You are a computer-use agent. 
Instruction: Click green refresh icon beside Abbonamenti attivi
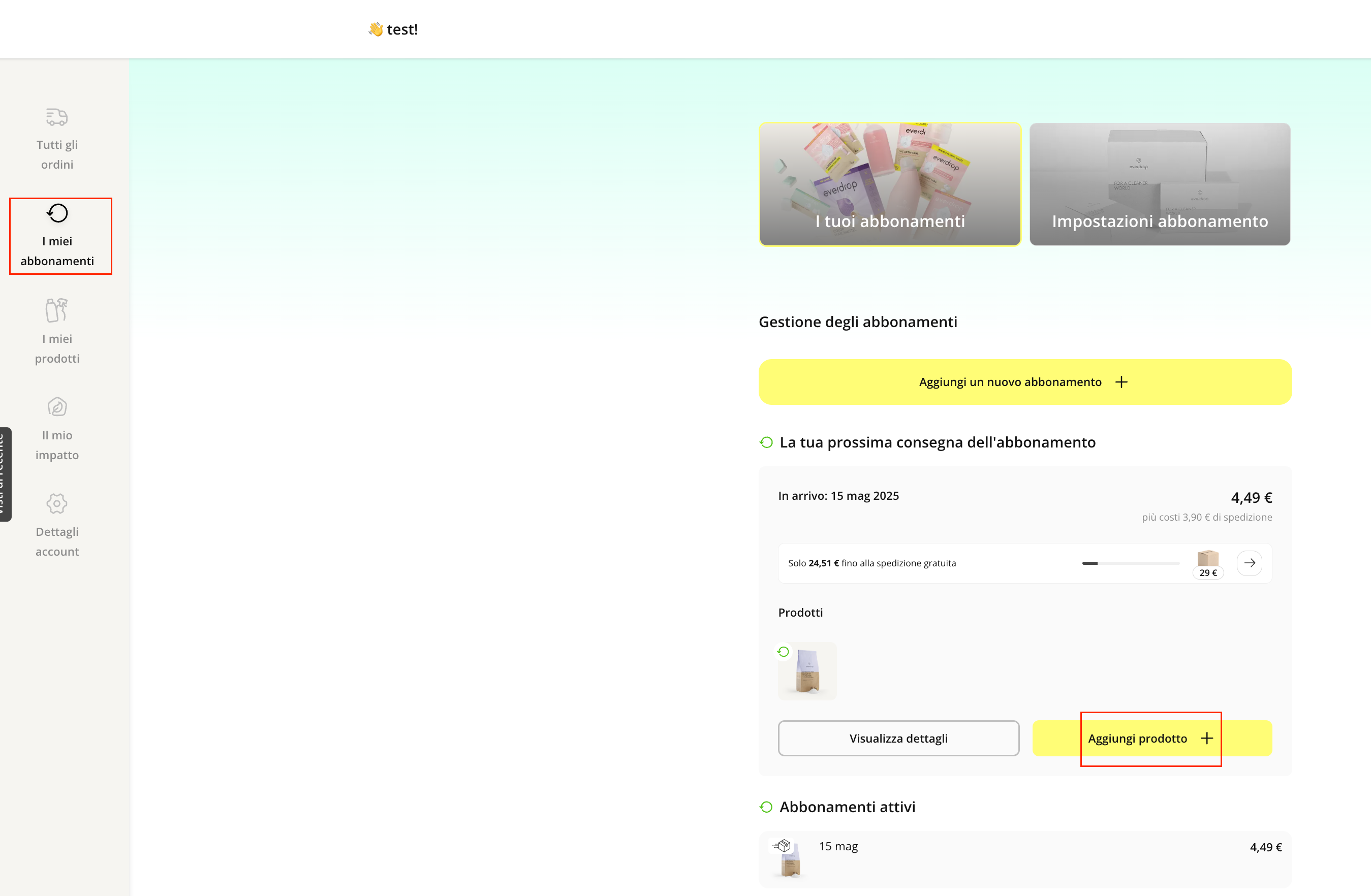click(766, 807)
